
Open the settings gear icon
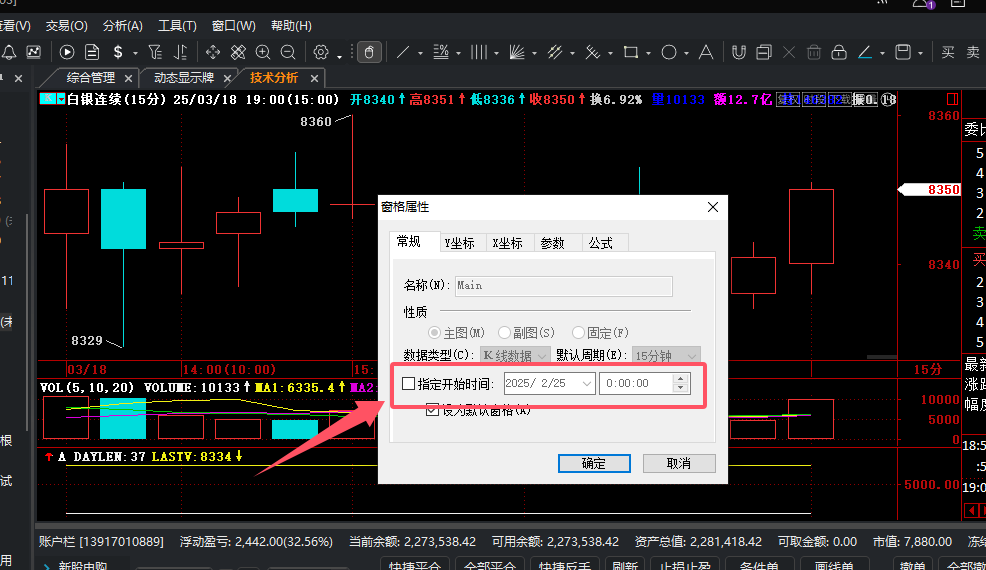point(321,52)
